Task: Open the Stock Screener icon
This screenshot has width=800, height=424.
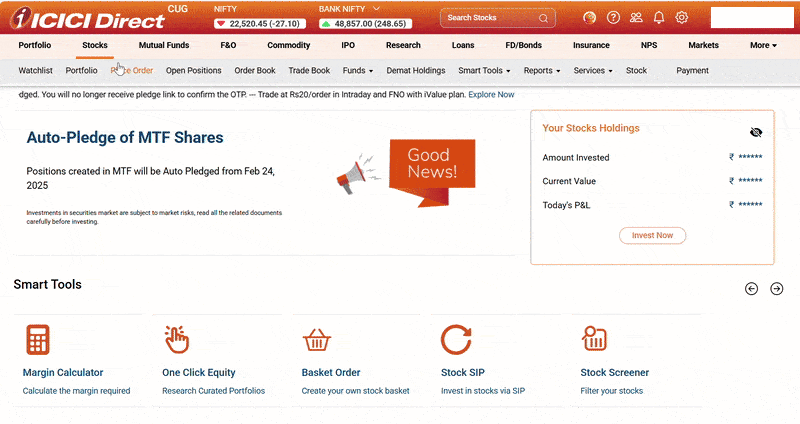Action: [595, 340]
